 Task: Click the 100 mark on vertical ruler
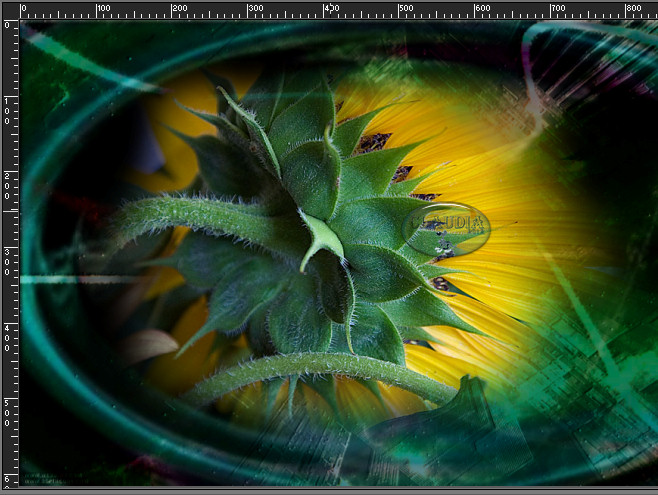tap(7, 111)
